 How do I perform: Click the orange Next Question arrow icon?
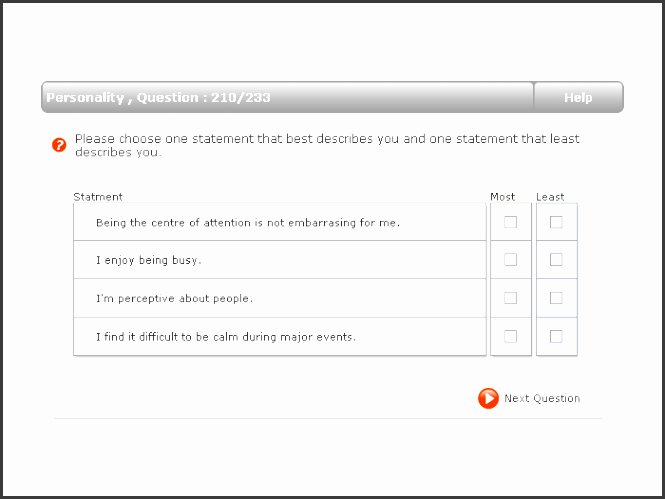(x=488, y=398)
